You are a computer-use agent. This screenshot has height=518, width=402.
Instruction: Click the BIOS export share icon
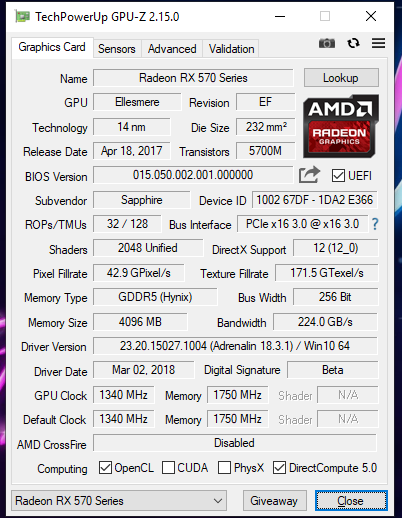pyautogui.click(x=309, y=175)
